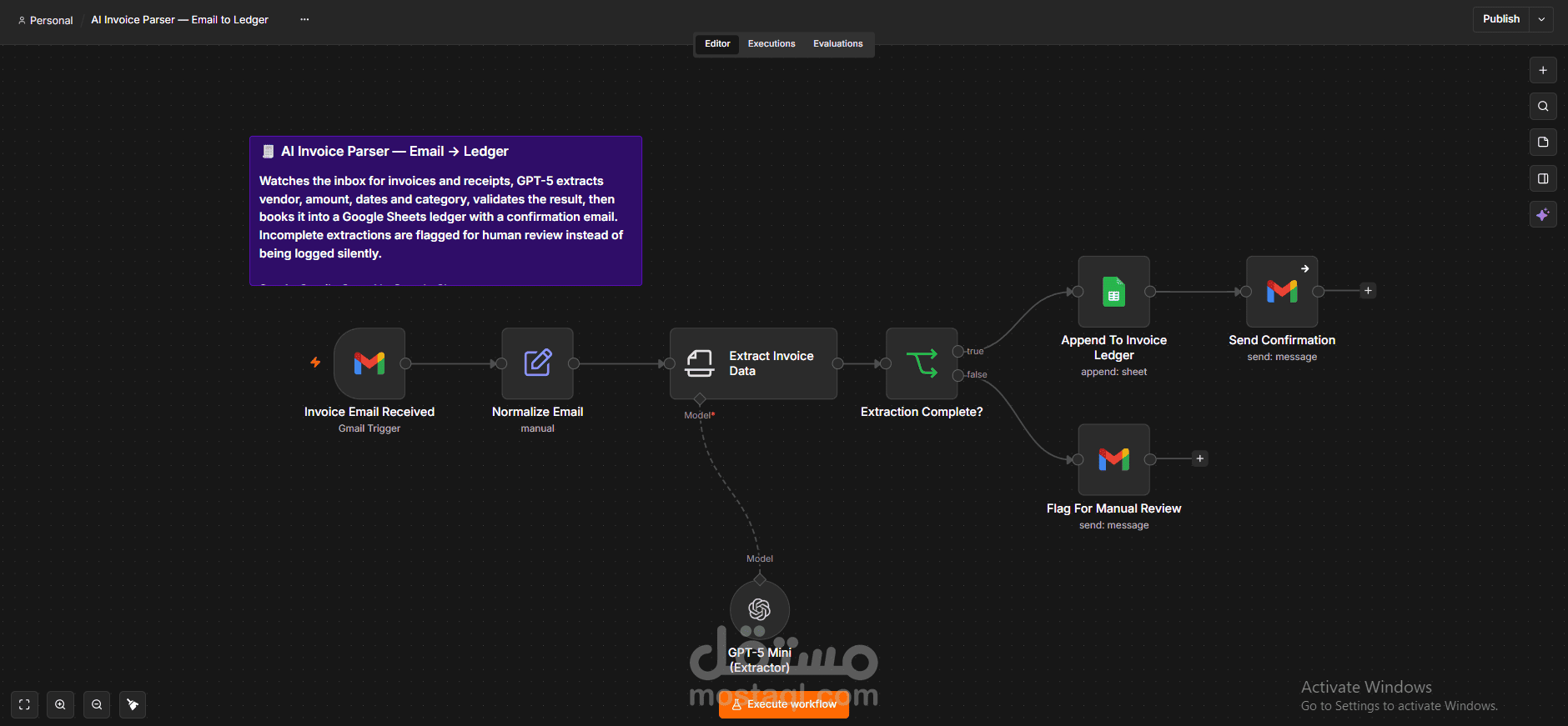Open the node search magnifier in right toolbar

pos(1543,107)
